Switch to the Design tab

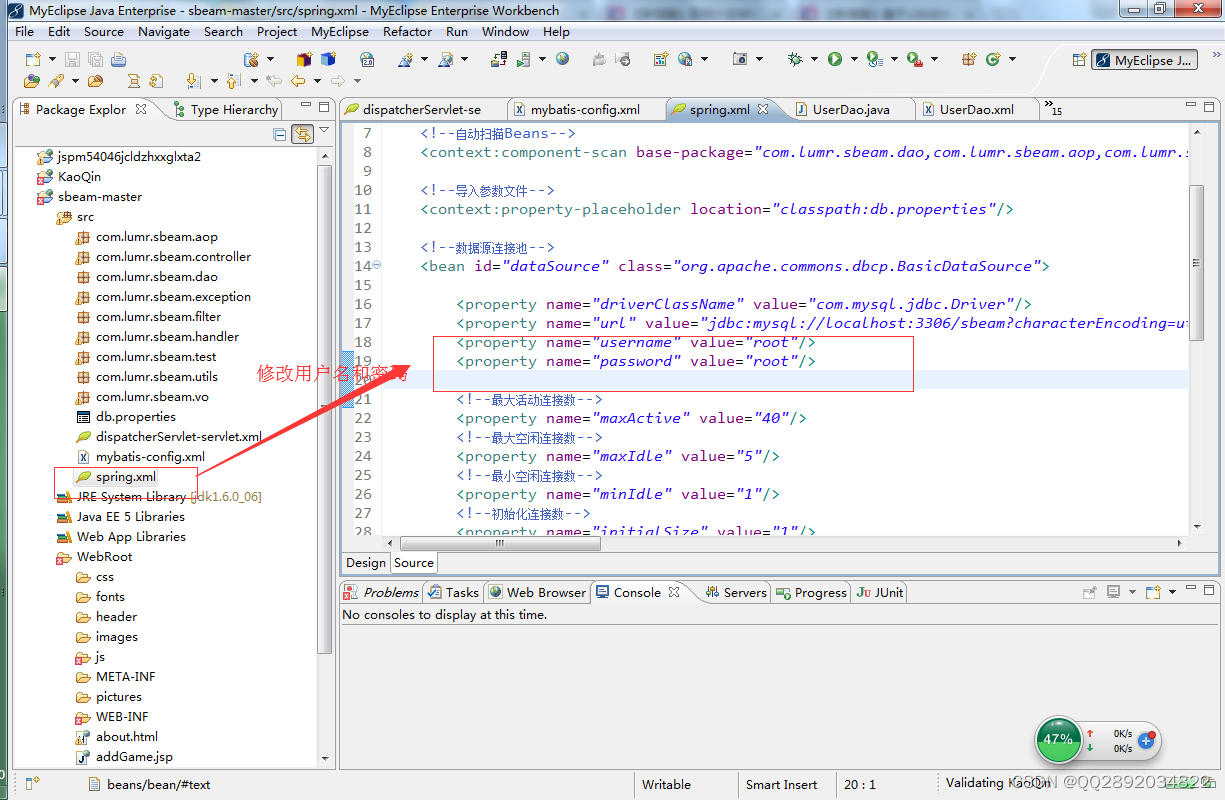[x=366, y=563]
